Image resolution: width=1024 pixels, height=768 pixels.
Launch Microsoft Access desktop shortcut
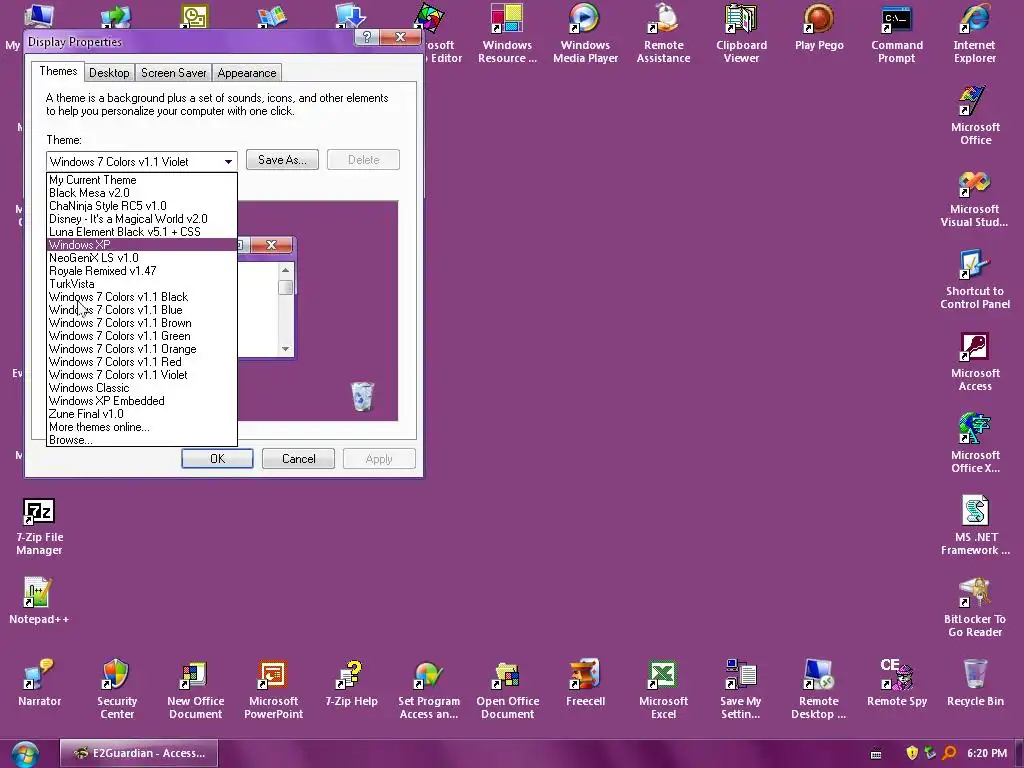pyautogui.click(x=975, y=362)
